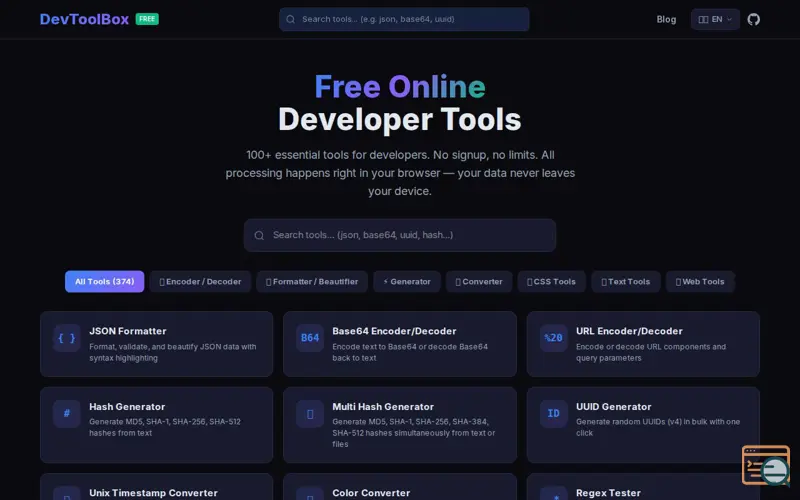The height and width of the screenshot is (500, 800).
Task: Click the 'Developer Tools' heading text
Action: coord(399,119)
